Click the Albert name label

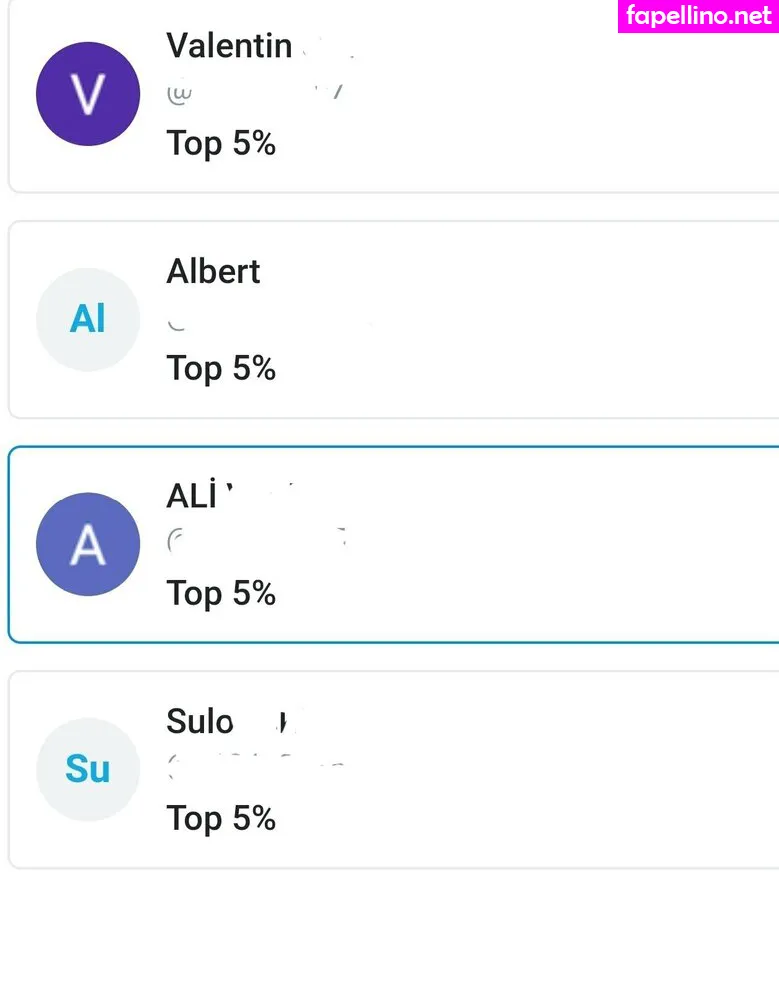213,272
